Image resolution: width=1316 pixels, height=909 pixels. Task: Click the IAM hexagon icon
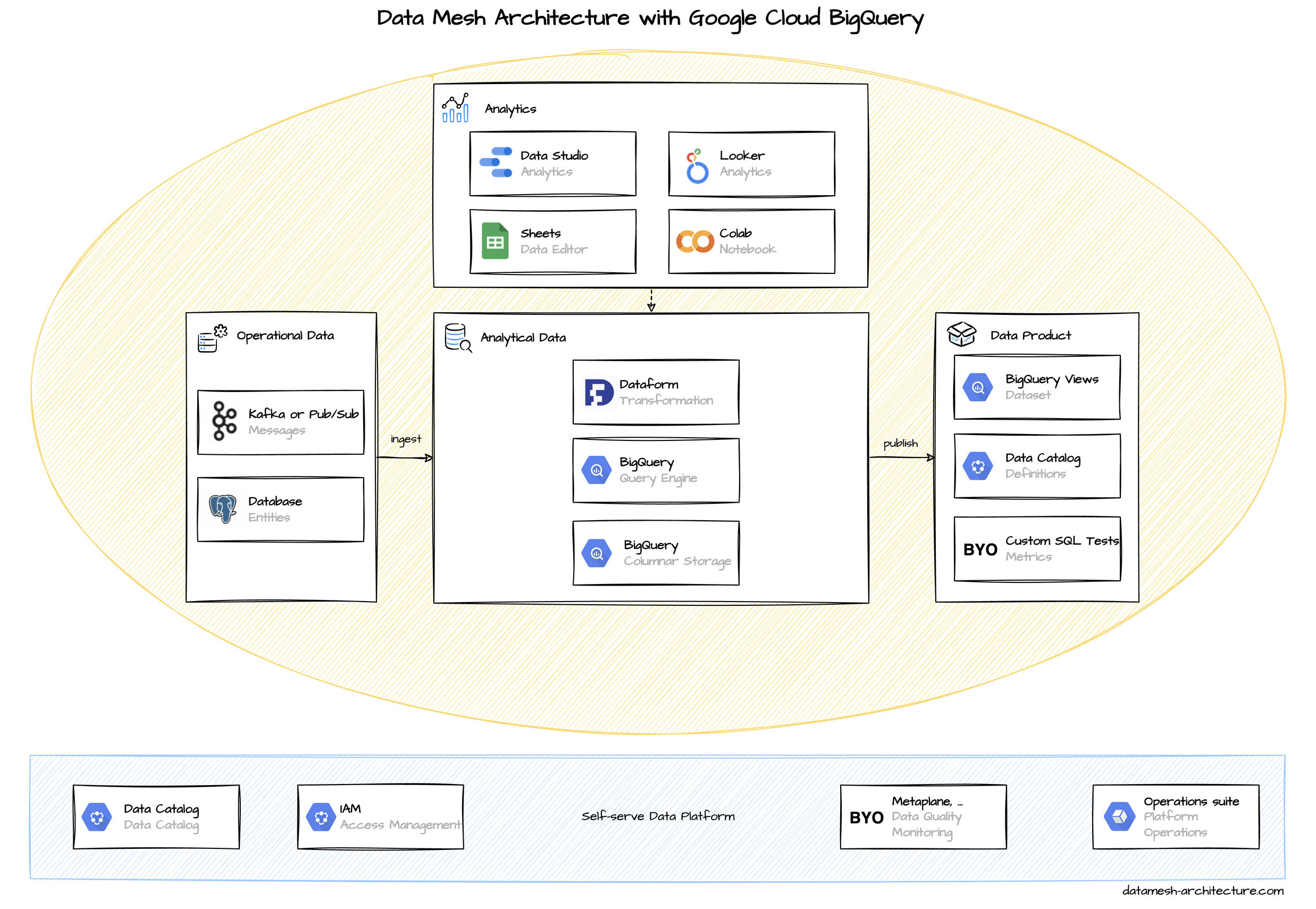321,818
